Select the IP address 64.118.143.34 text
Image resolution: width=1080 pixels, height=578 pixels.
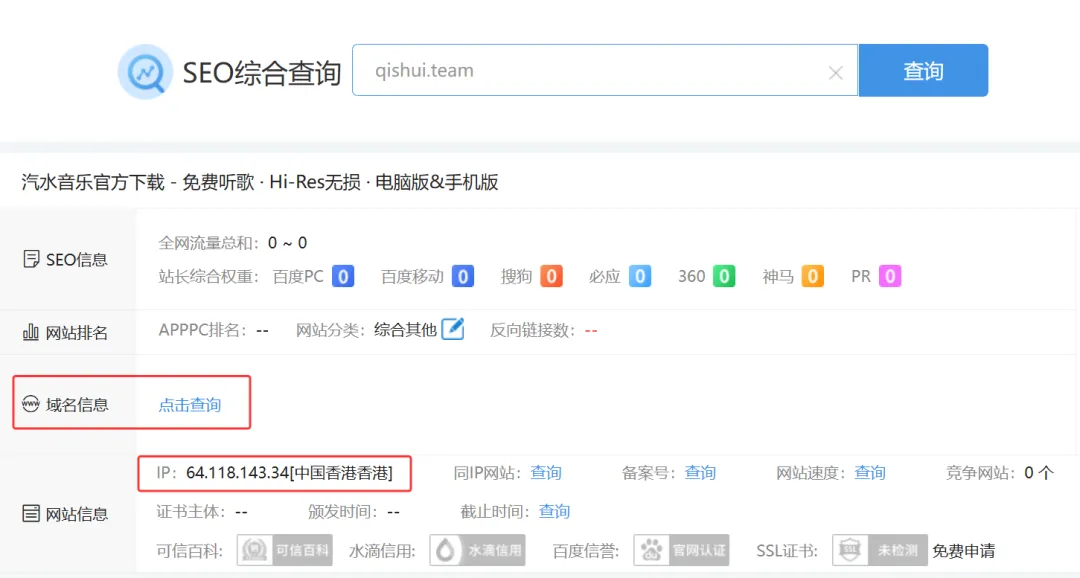click(238, 473)
